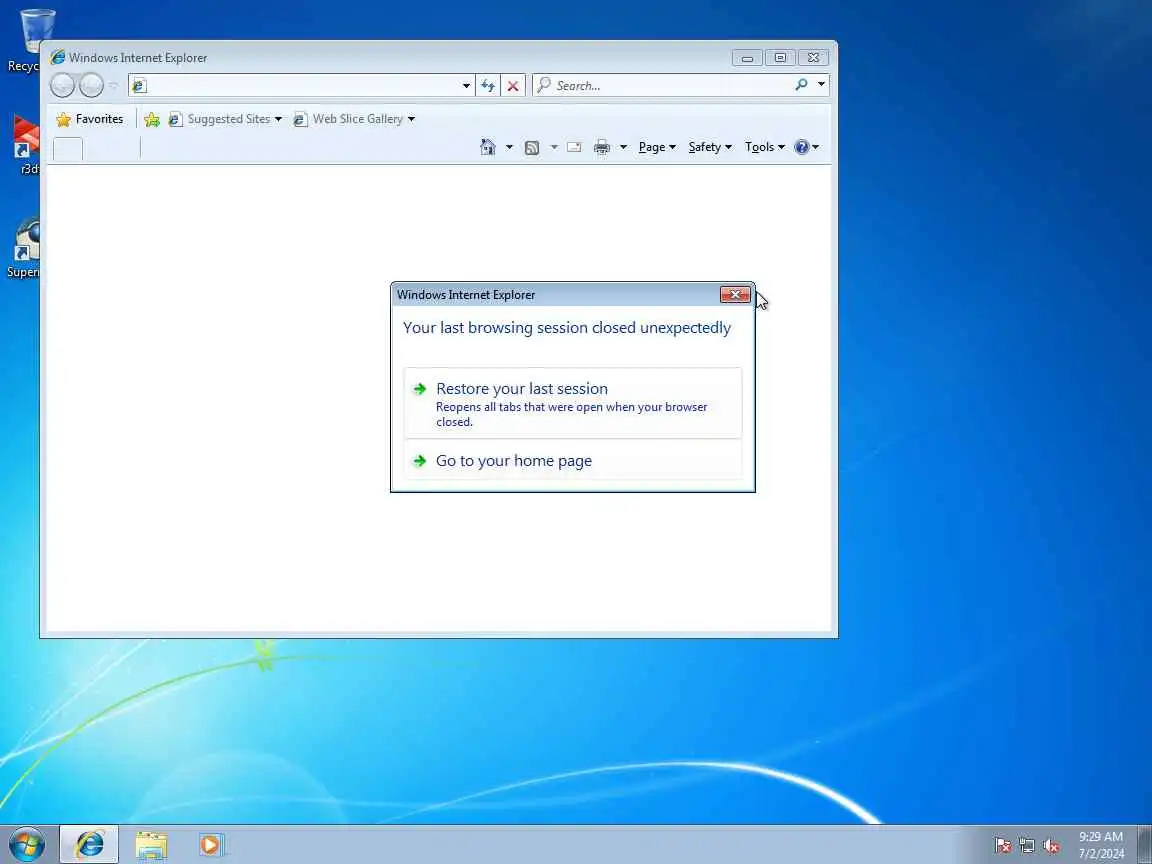Click the Print toolbar icon
1152x864 pixels.
(602, 147)
